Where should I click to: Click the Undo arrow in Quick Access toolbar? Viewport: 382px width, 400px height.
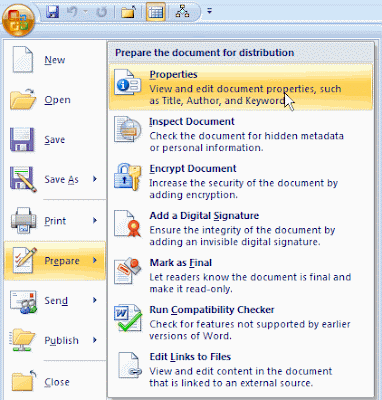(x=72, y=12)
